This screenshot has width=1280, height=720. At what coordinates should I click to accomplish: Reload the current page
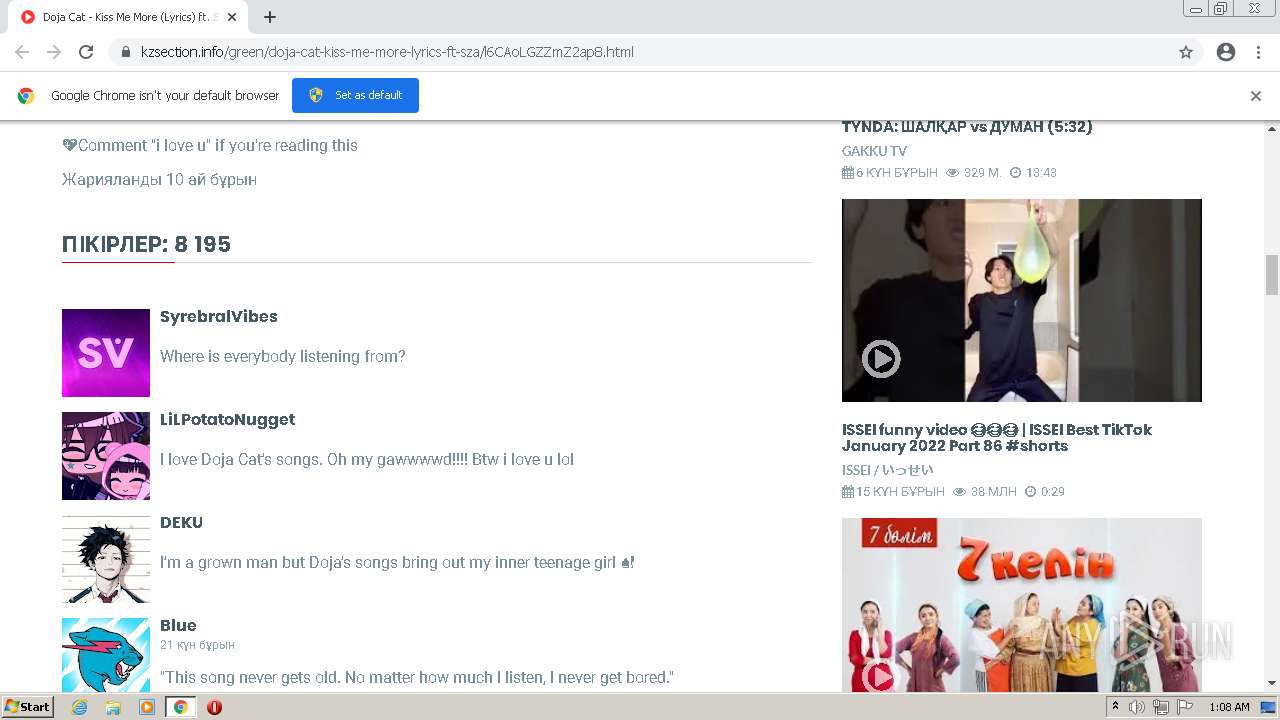tap(86, 52)
